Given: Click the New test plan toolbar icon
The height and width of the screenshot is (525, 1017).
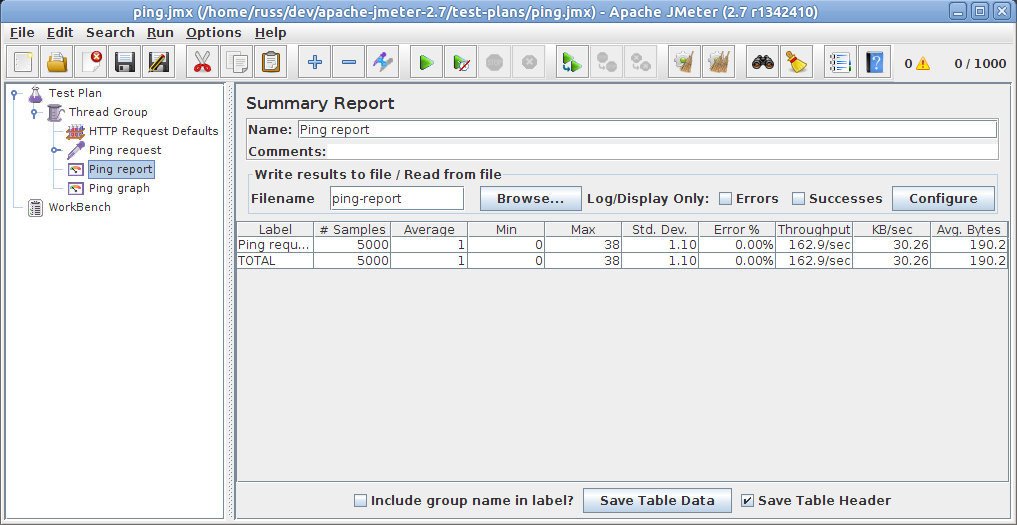Looking at the screenshot, I should point(23,62).
